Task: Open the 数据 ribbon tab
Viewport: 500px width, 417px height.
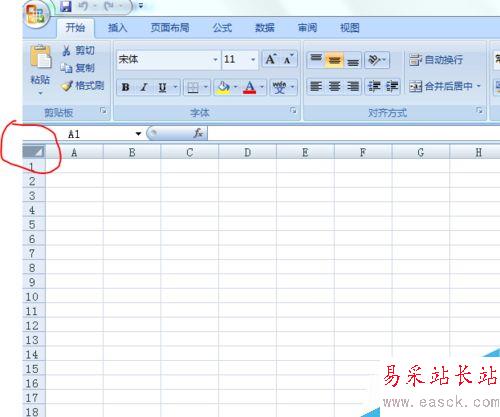Action: (265, 28)
